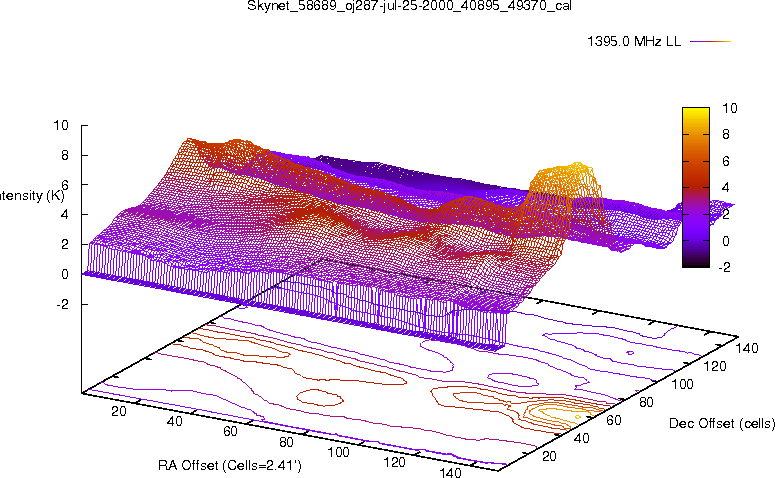Click the color bar tick label 6

coord(726,161)
